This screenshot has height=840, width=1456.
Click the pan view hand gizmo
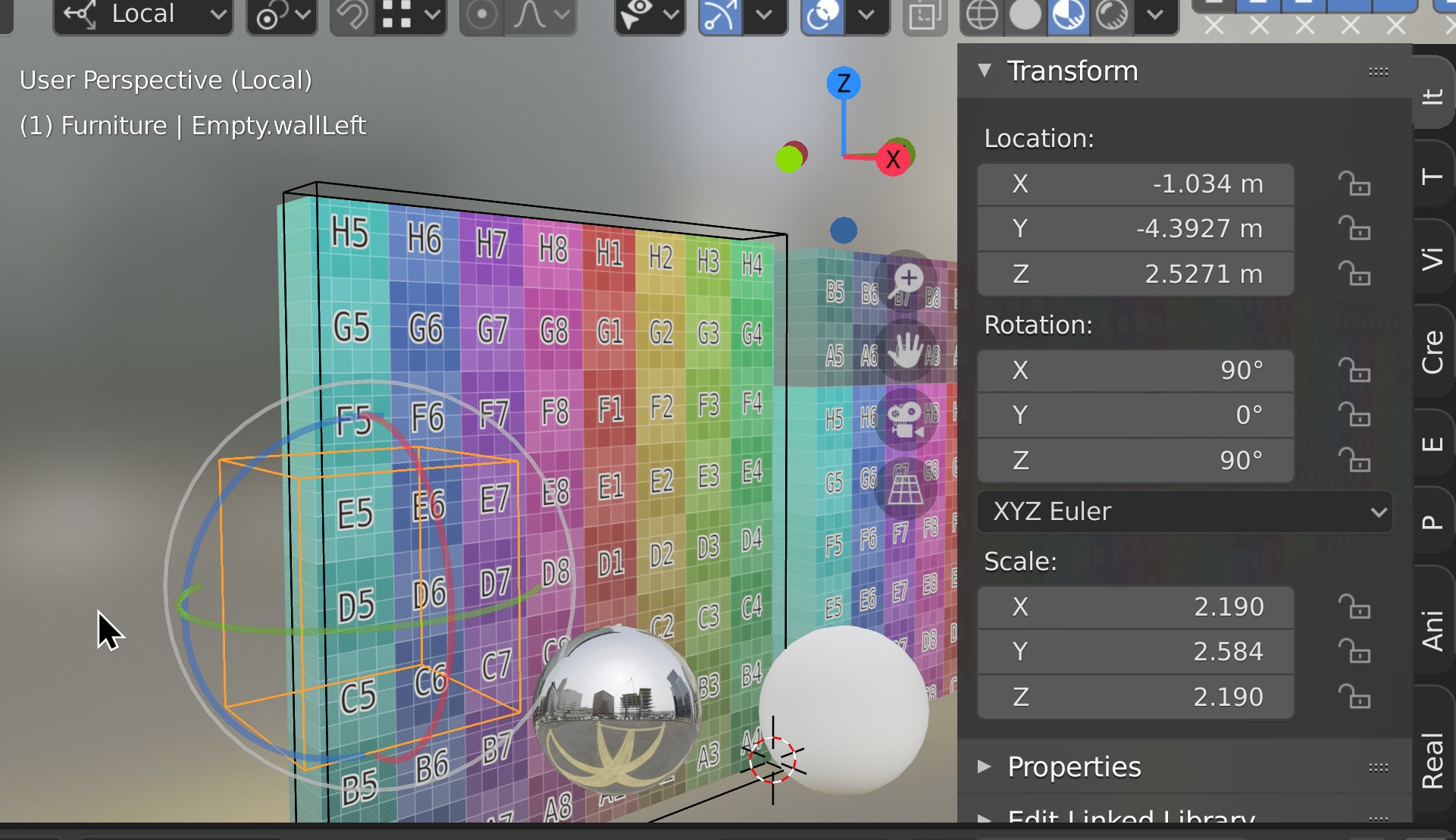(906, 349)
